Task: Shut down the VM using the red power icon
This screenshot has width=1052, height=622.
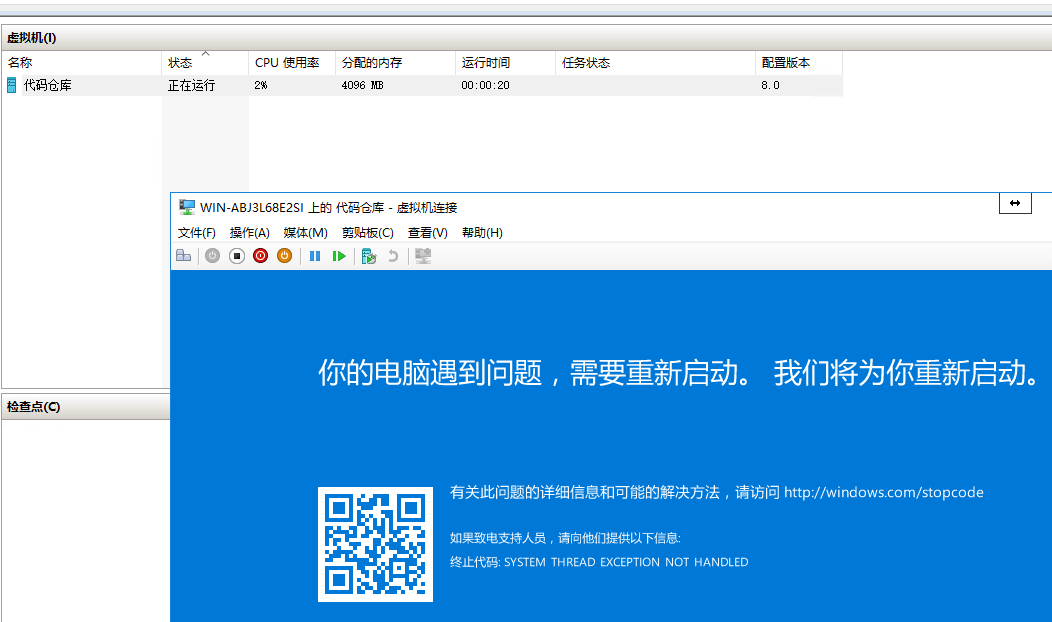Action: [x=261, y=256]
